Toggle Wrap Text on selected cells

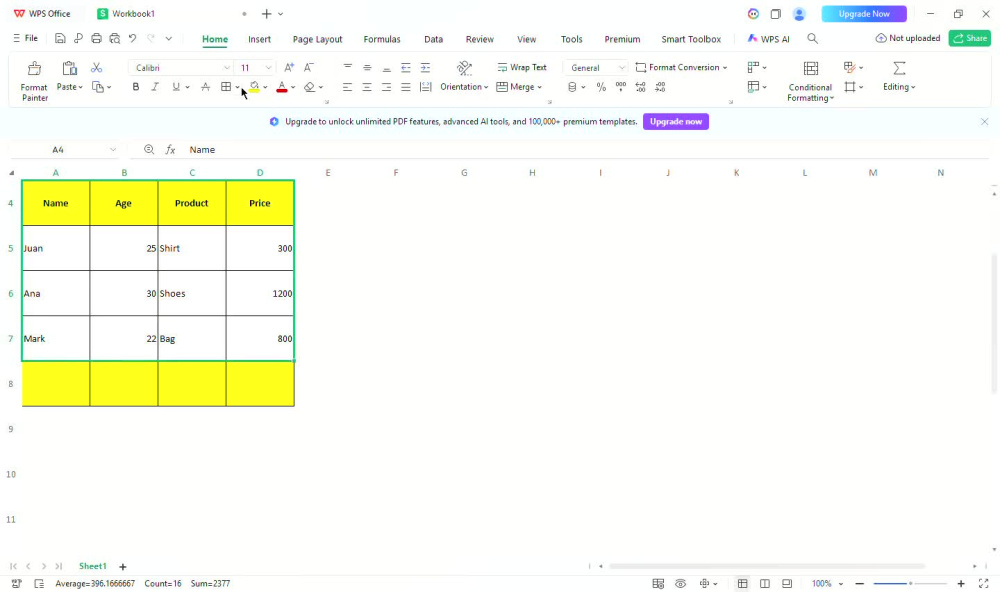point(522,67)
